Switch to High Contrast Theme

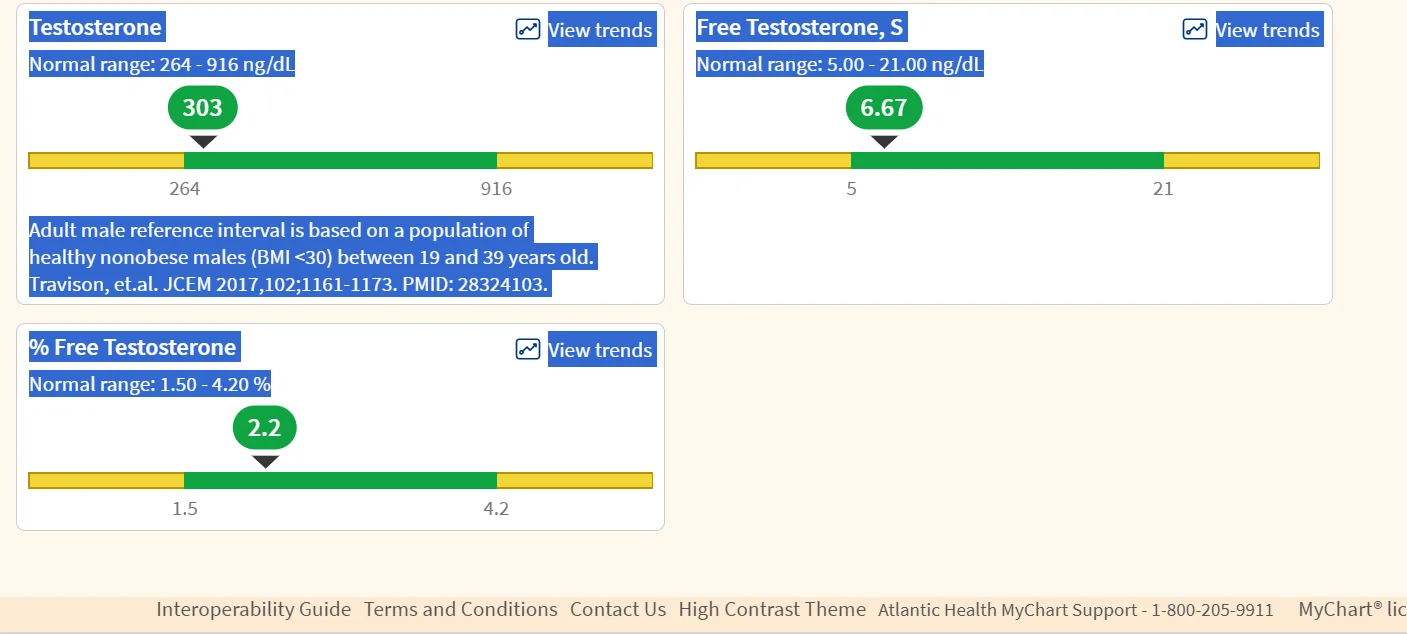[x=772, y=609]
